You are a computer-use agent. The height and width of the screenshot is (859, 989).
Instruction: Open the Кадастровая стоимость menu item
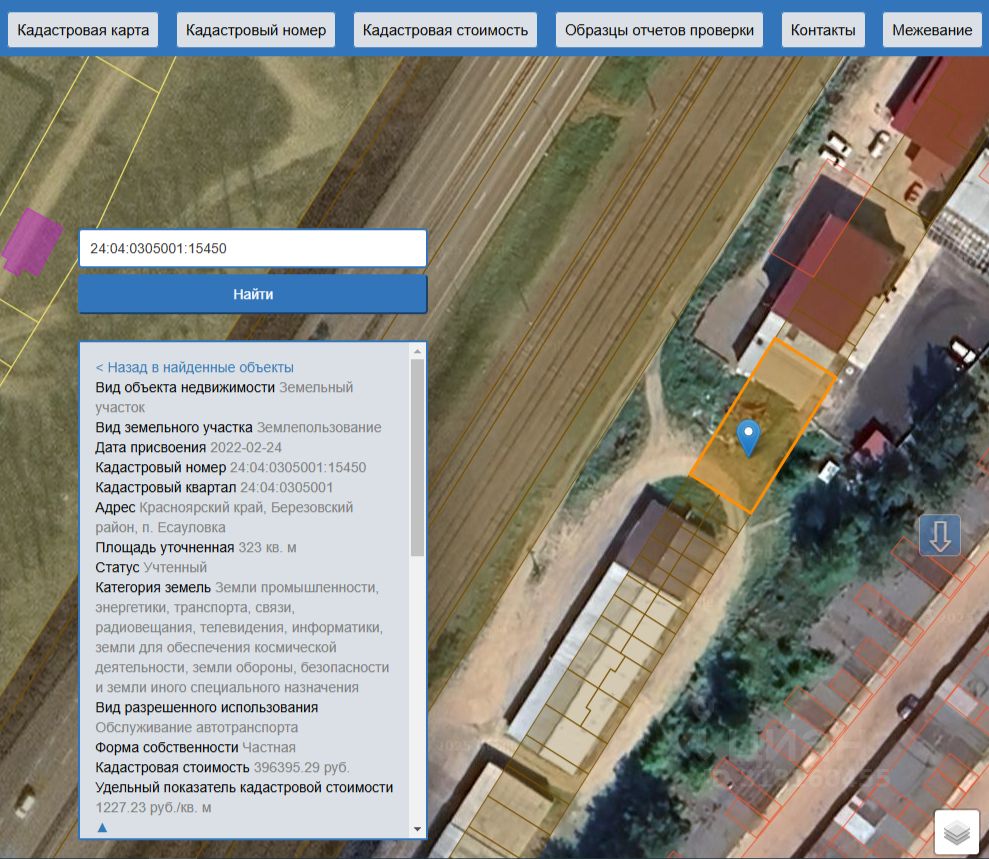coord(445,30)
